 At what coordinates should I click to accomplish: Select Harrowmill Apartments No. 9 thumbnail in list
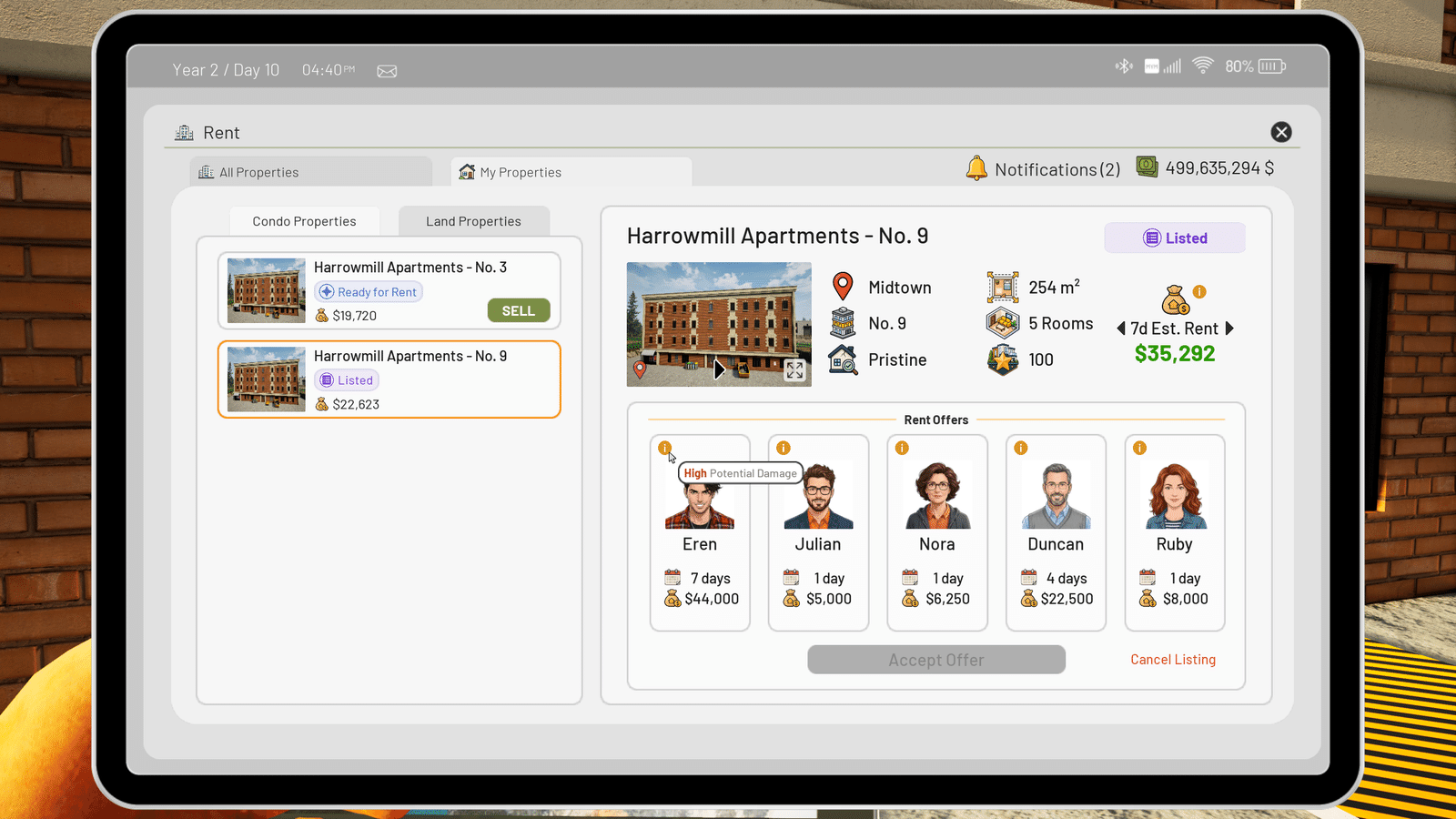[267, 379]
